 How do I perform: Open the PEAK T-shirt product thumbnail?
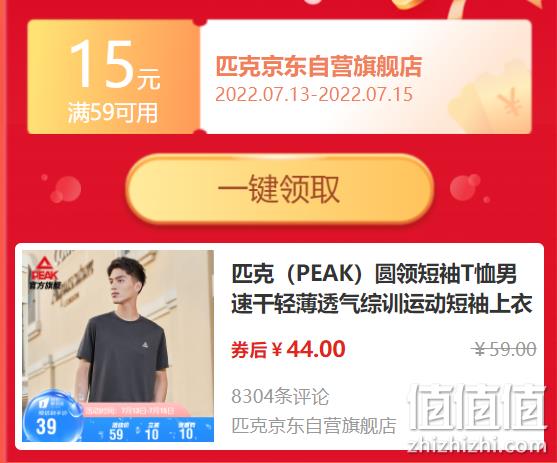118,346
